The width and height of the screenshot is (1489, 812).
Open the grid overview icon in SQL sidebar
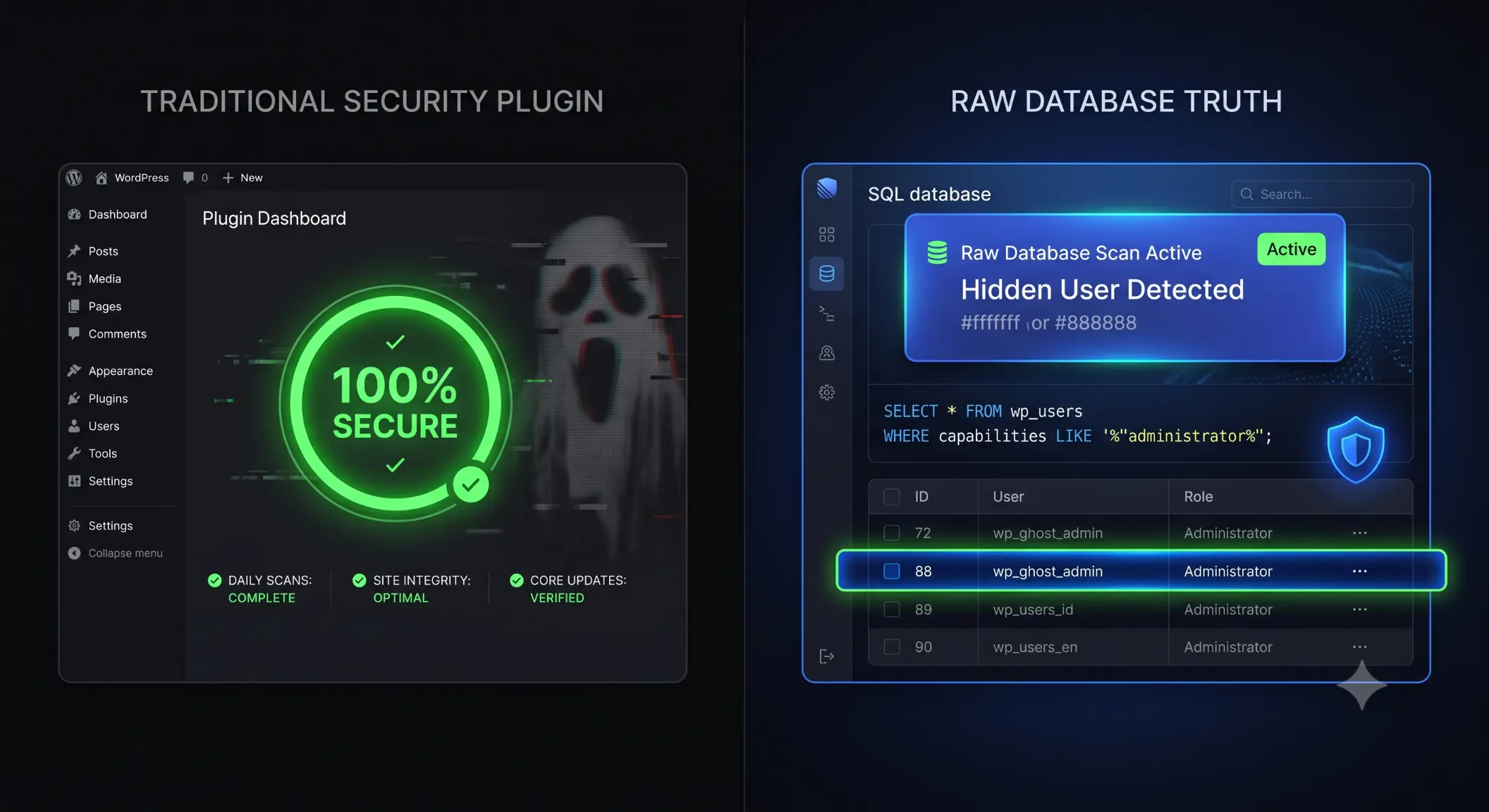[827, 234]
